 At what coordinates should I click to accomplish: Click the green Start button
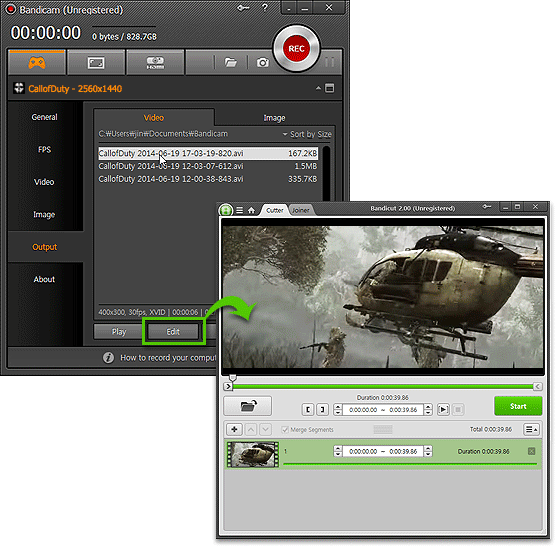pyautogui.click(x=518, y=406)
